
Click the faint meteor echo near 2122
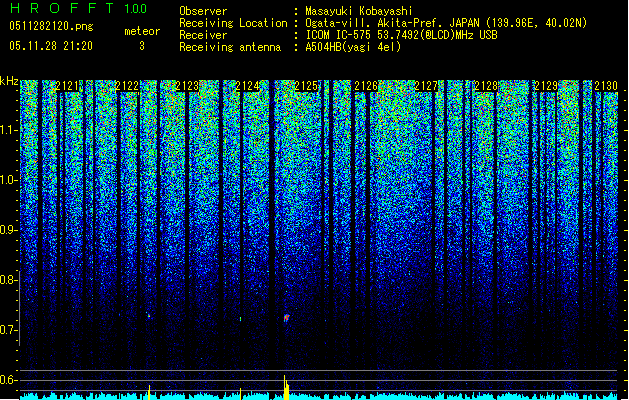click(x=148, y=315)
